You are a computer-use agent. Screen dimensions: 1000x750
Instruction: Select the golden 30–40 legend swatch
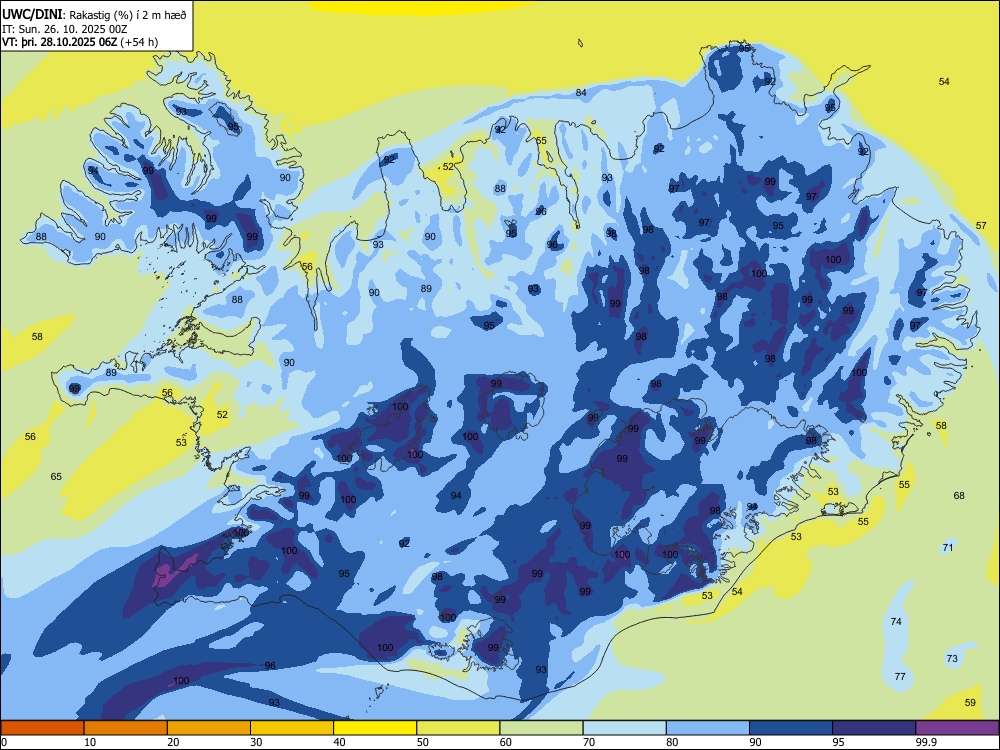click(292, 728)
